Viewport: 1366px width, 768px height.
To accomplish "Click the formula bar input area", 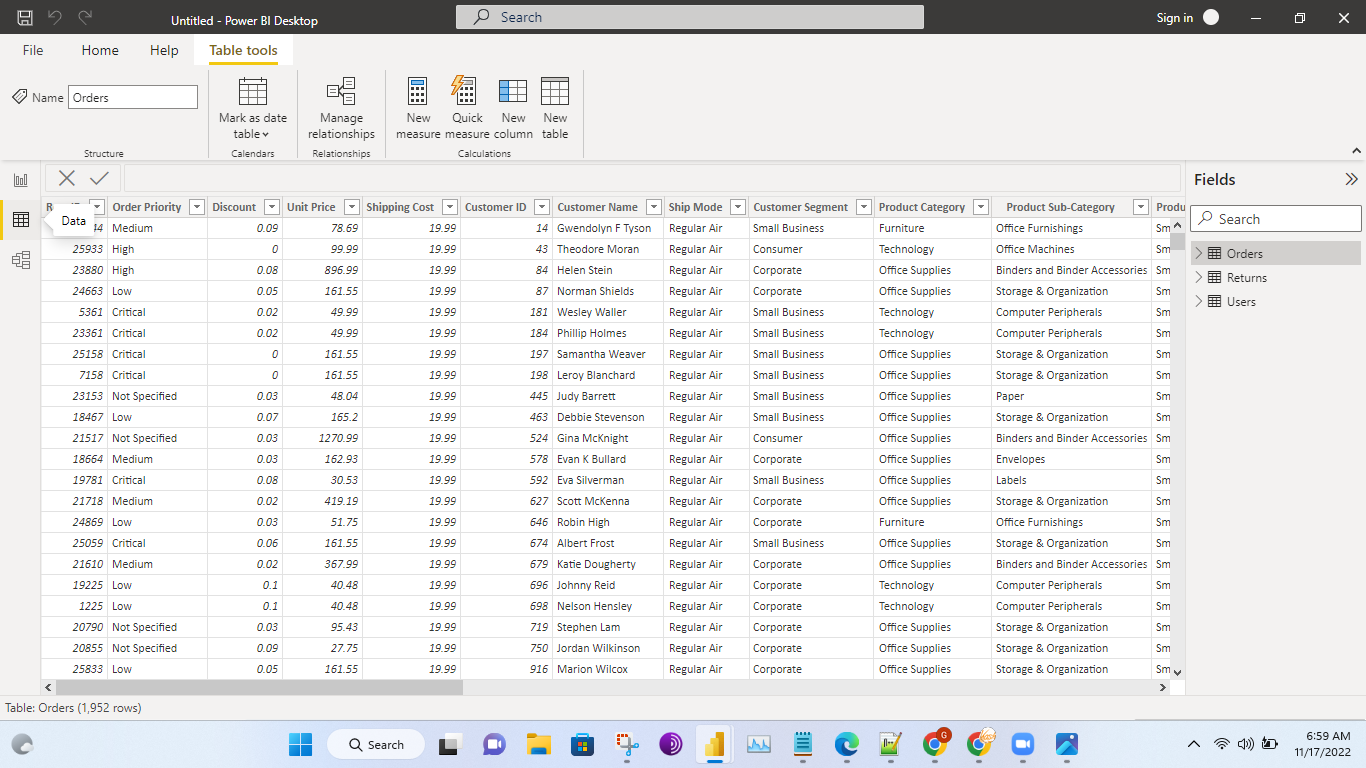I will [652, 178].
